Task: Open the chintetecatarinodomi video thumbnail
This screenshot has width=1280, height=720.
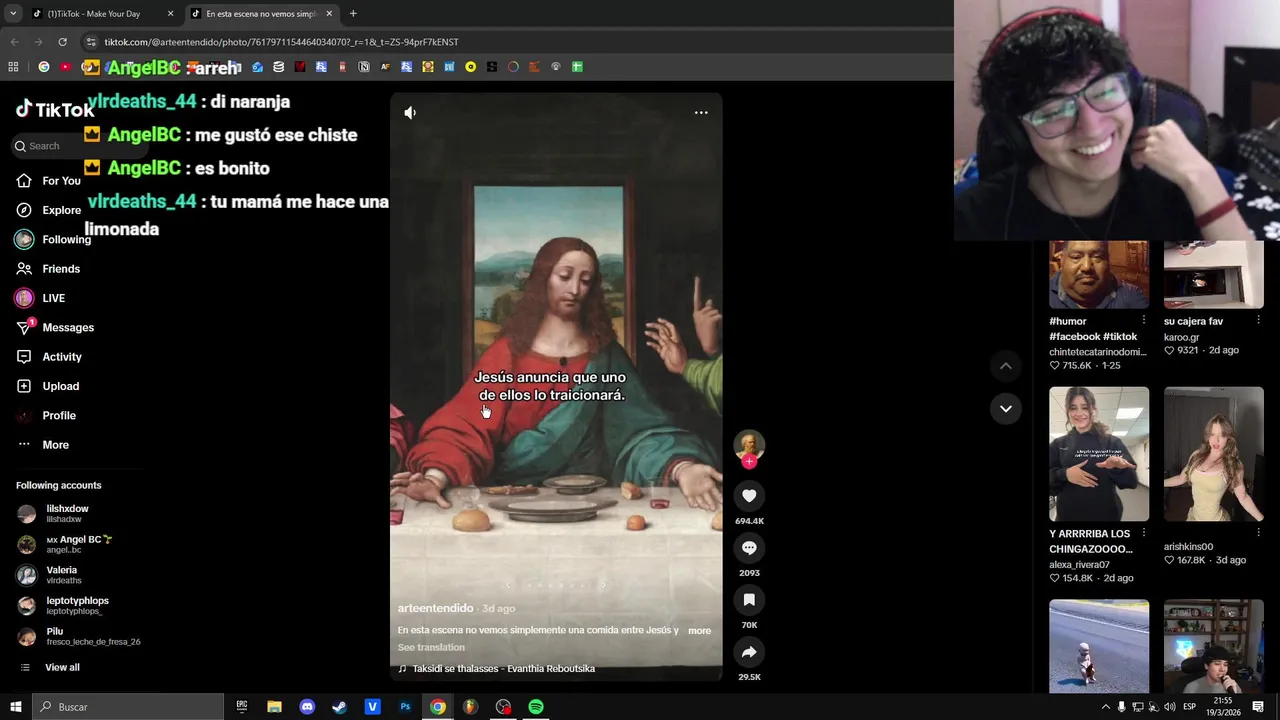Action: pos(1099,274)
